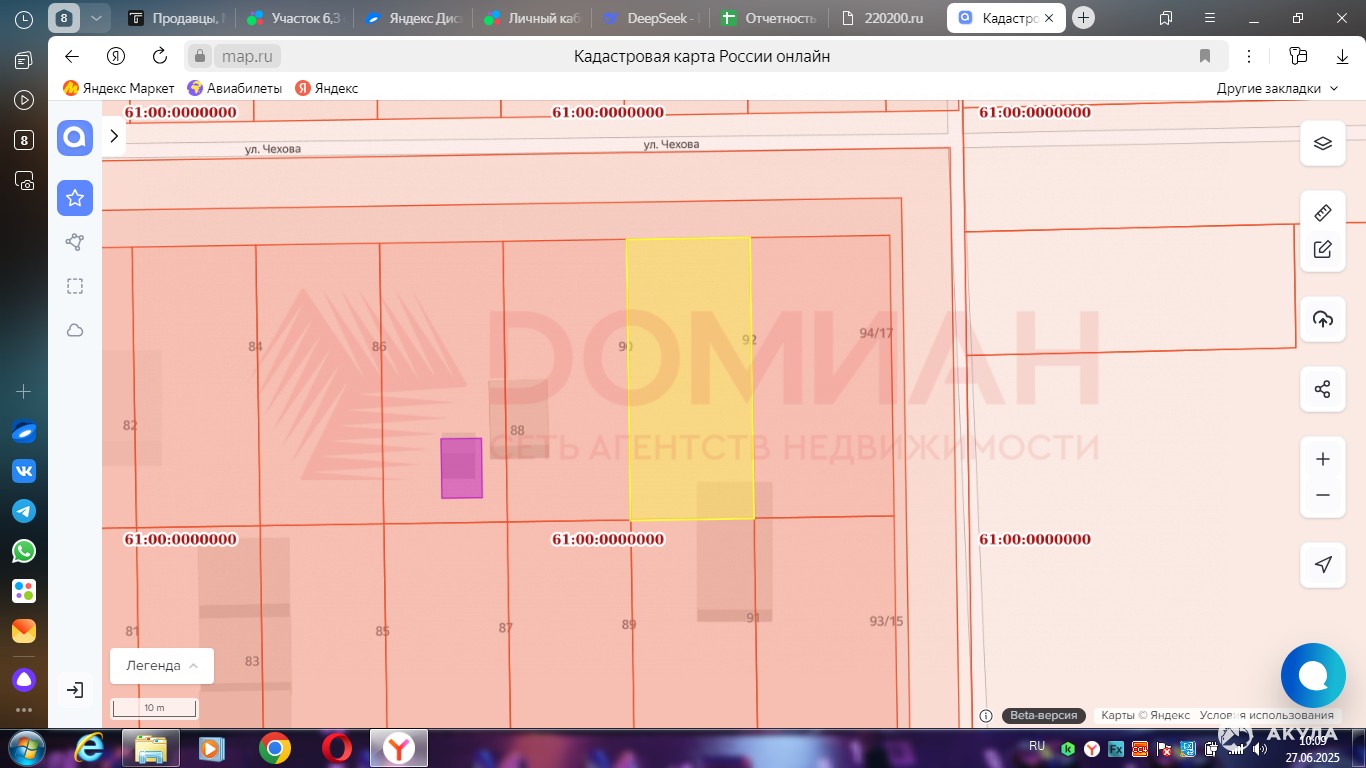Launch Opera from taskbar
Screen dimensions: 1366x768
(337, 748)
